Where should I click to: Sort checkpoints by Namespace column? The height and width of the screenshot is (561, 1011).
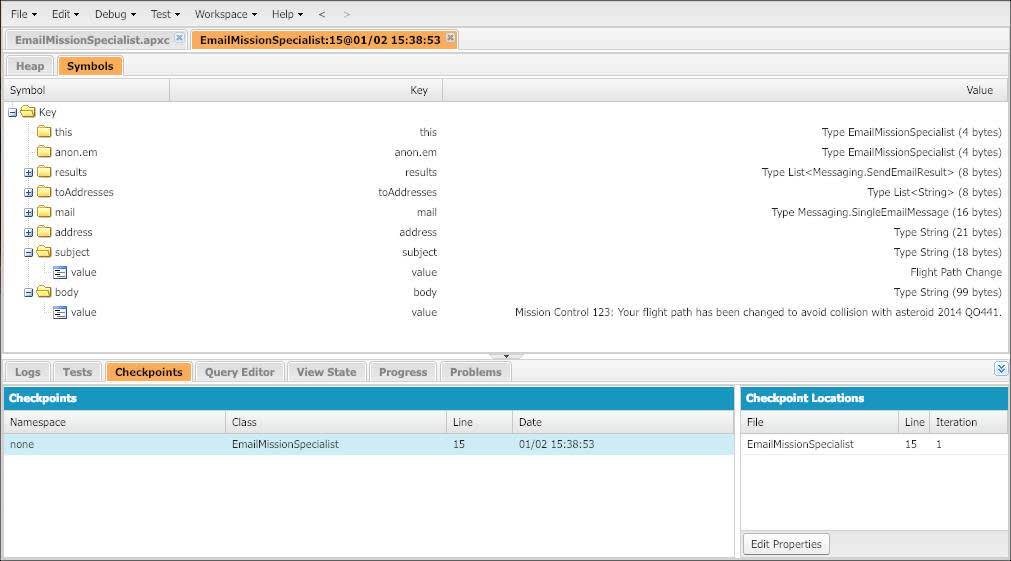pyautogui.click(x=115, y=422)
